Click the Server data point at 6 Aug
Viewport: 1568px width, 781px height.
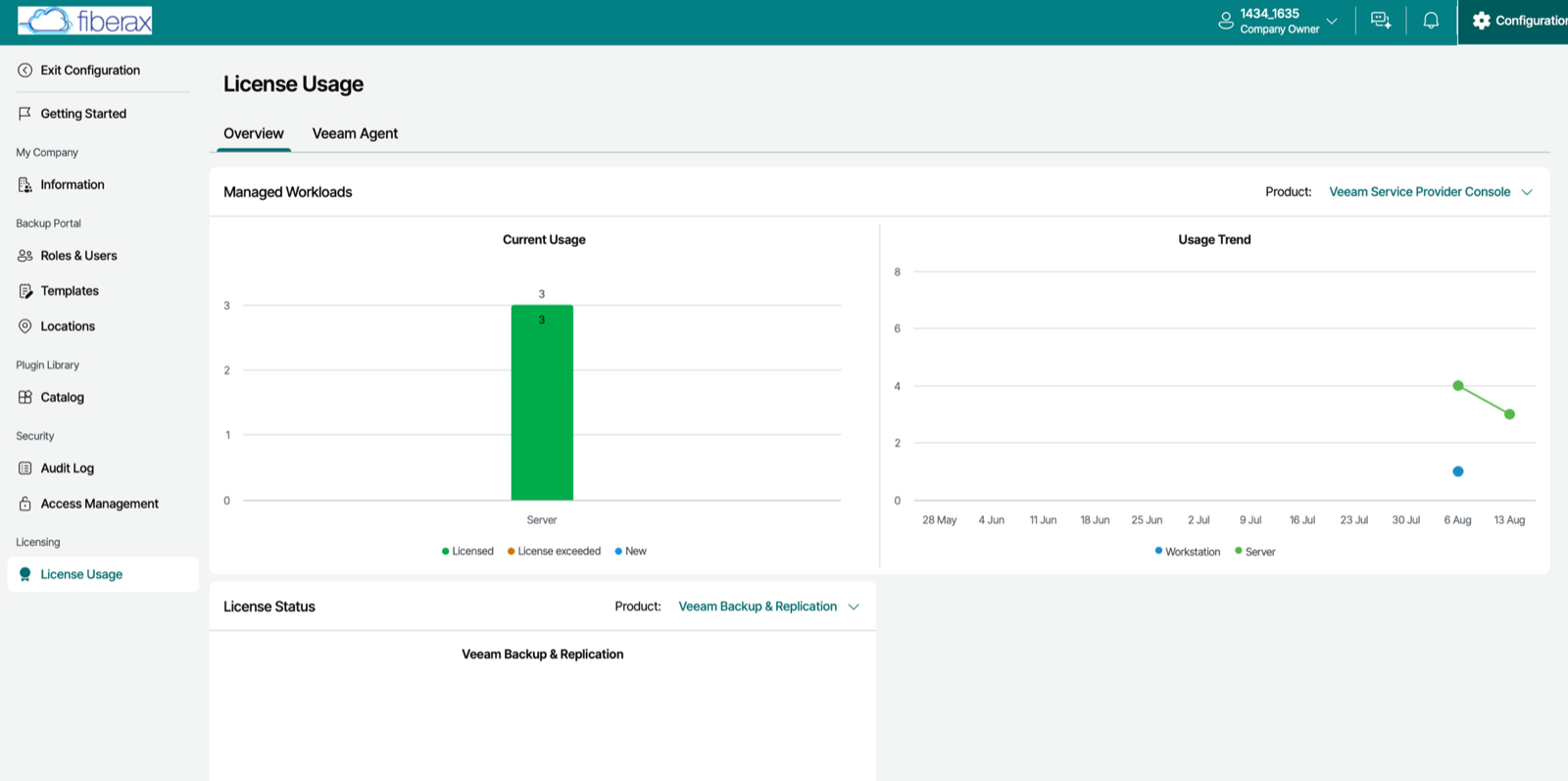pos(1458,386)
